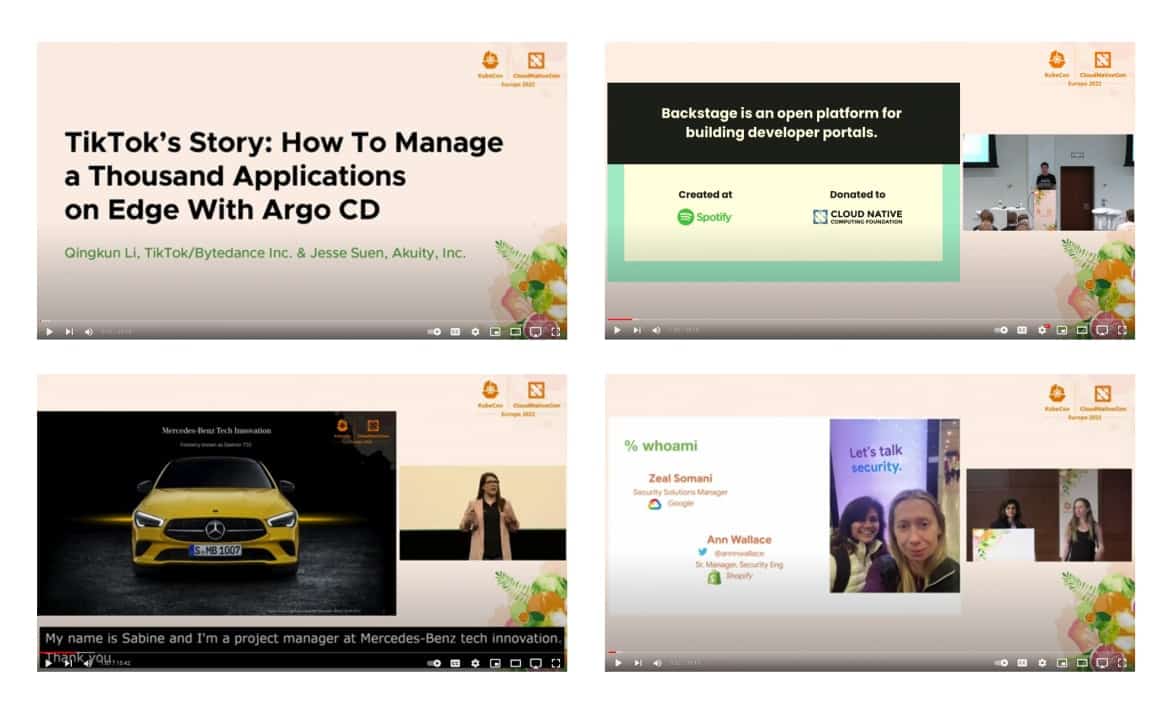Click the TikTok's Story title slide
The width and height of the screenshot is (1172, 708).
[x=284, y=176]
